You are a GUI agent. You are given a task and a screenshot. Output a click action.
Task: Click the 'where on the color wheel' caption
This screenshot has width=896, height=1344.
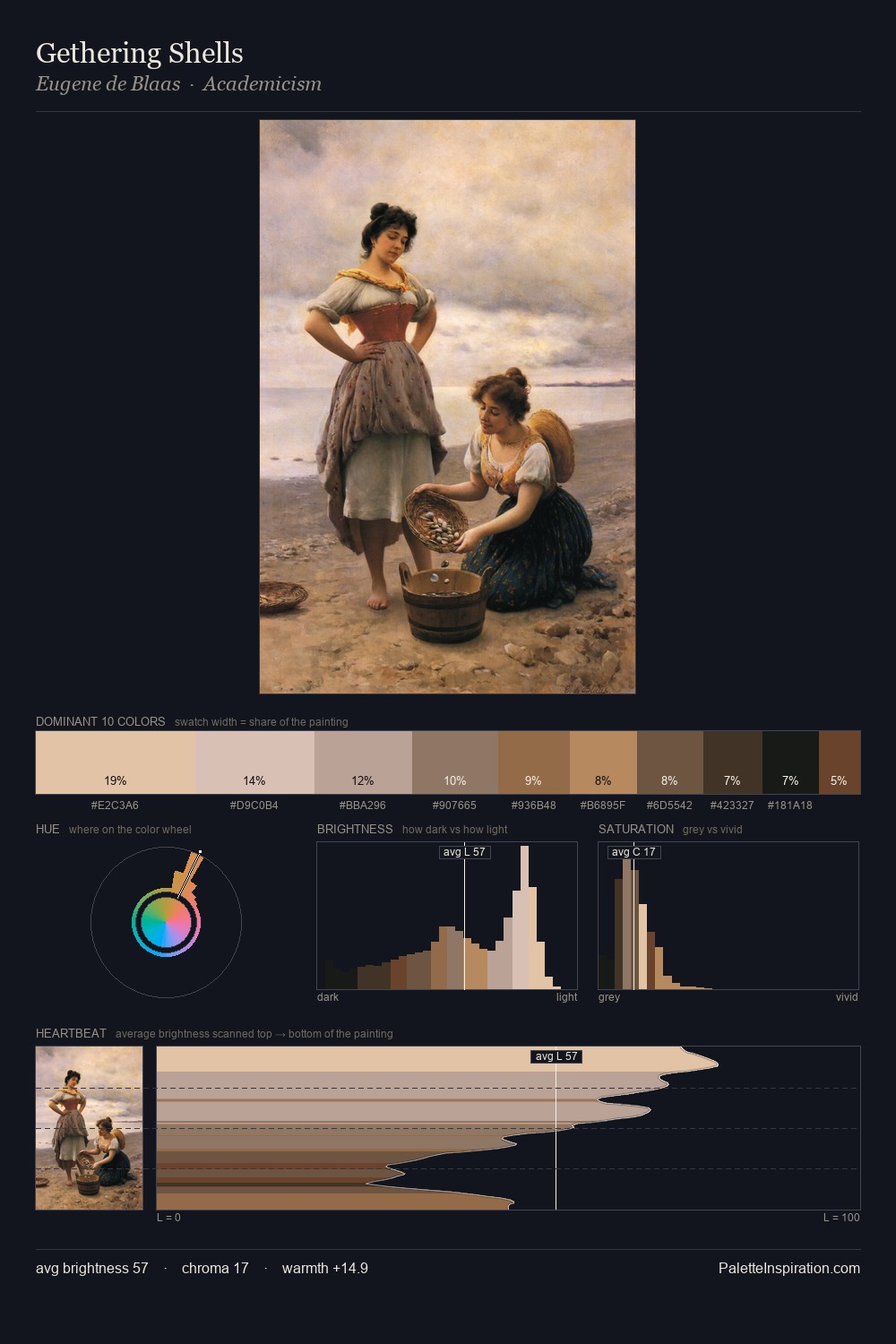[x=130, y=830]
